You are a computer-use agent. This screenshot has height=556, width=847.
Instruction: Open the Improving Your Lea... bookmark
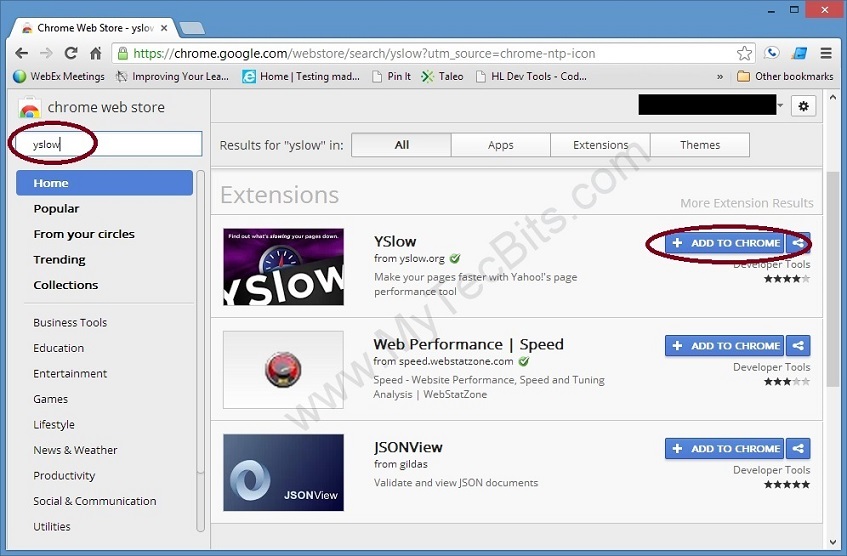(x=172, y=77)
